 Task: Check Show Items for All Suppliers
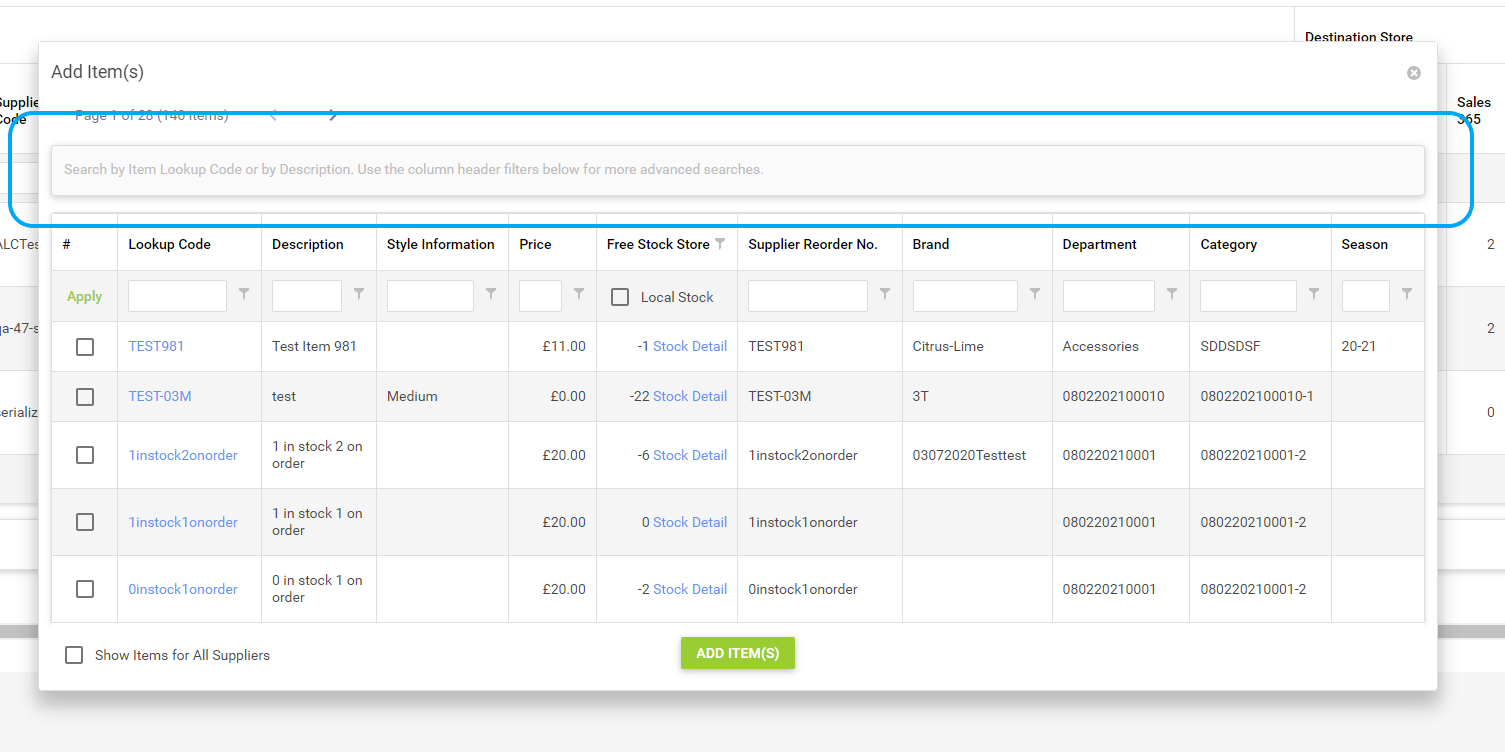point(74,655)
